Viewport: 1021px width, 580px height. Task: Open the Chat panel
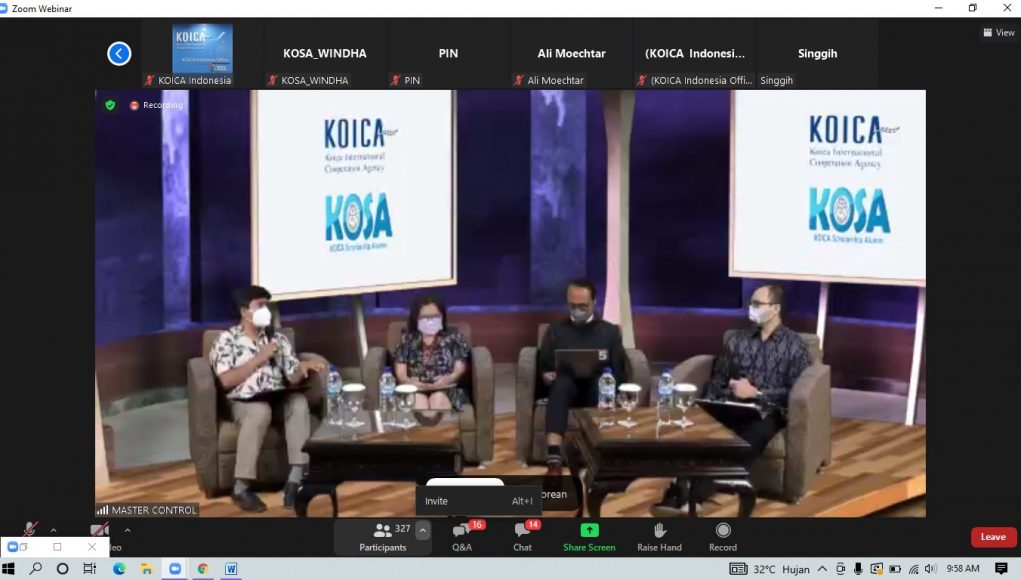(522, 536)
